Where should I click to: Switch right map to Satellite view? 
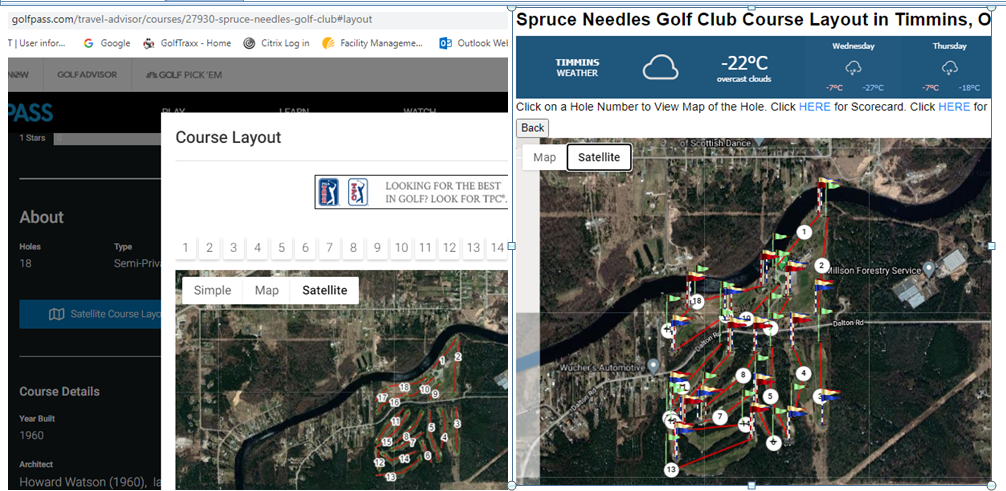pyautogui.click(x=599, y=157)
